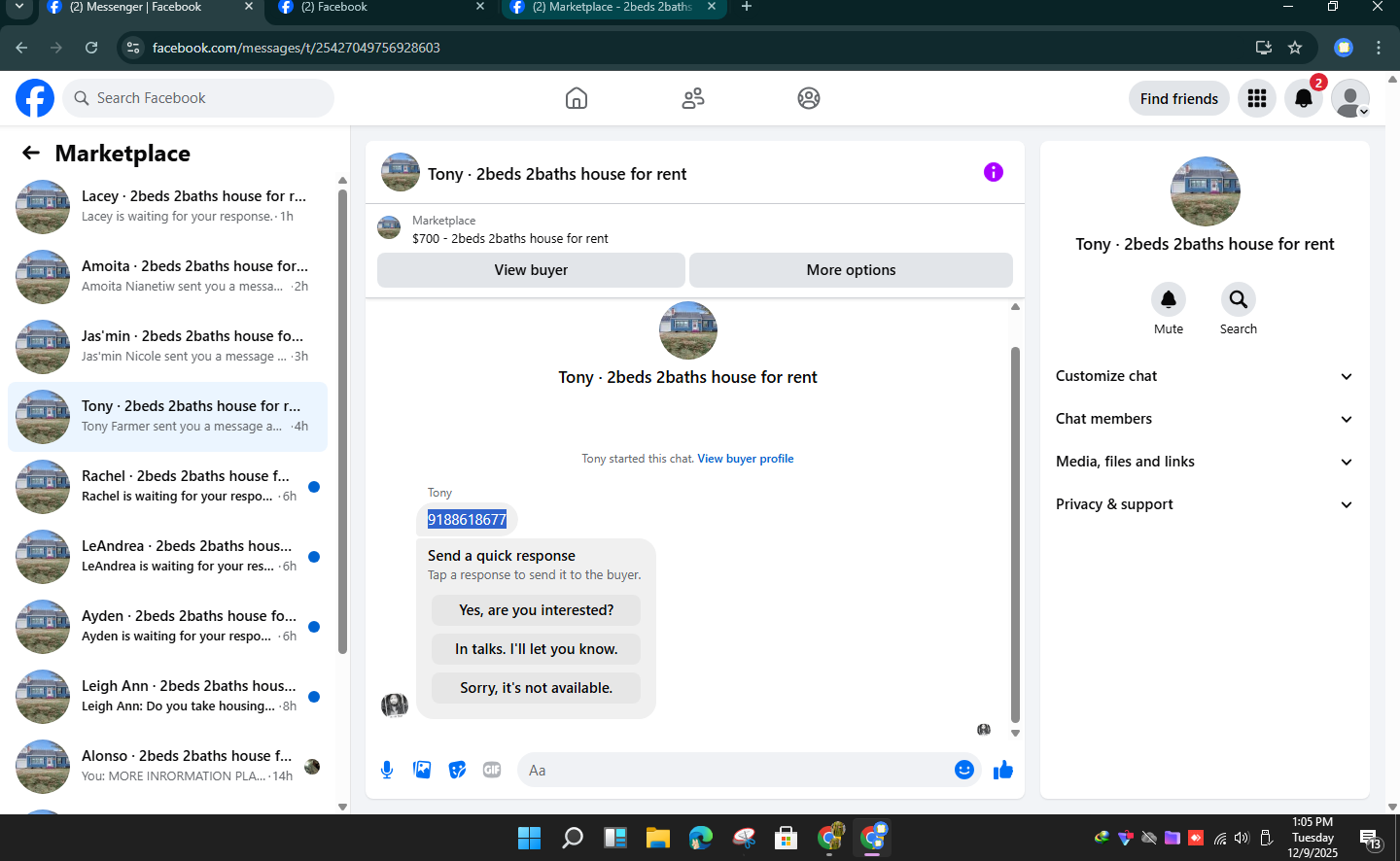This screenshot has width=1400, height=861.
Task: Expand Media, files and links section
Action: 1205,462
